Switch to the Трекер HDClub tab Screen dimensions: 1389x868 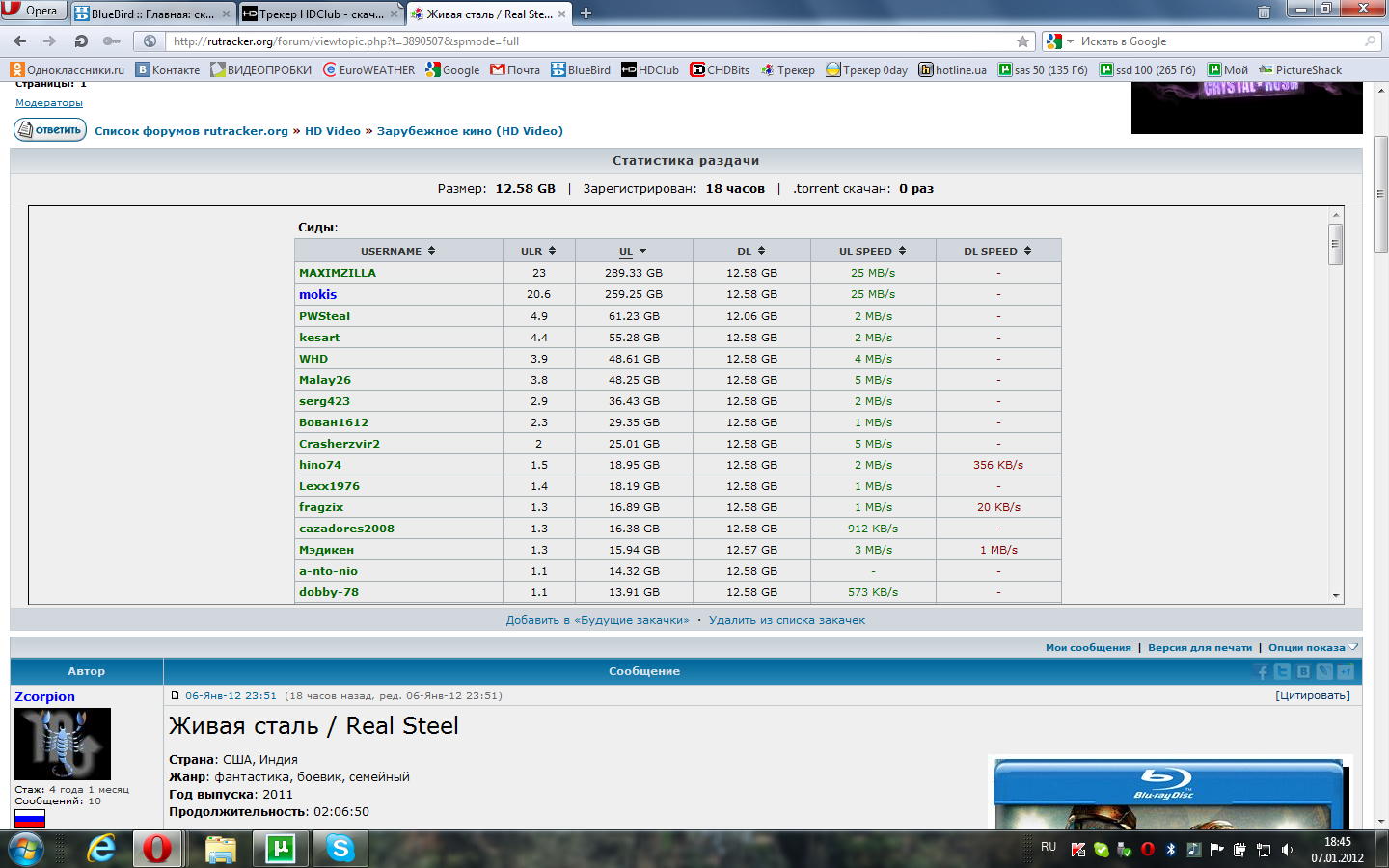click(320, 14)
